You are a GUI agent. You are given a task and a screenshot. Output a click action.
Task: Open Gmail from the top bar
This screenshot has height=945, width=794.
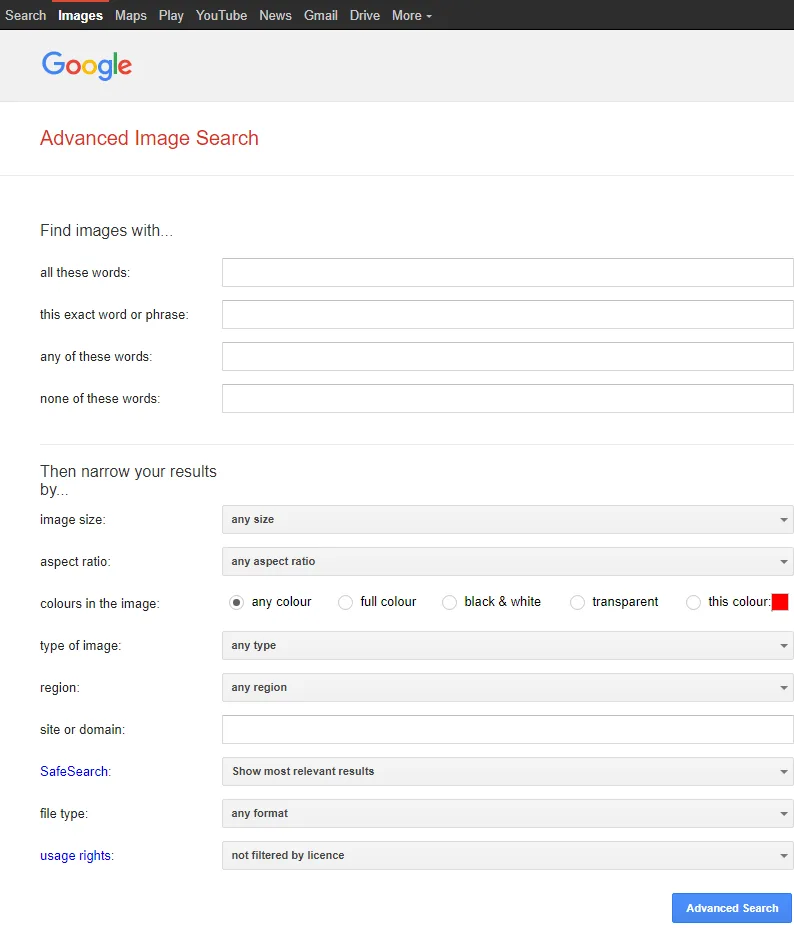[320, 15]
